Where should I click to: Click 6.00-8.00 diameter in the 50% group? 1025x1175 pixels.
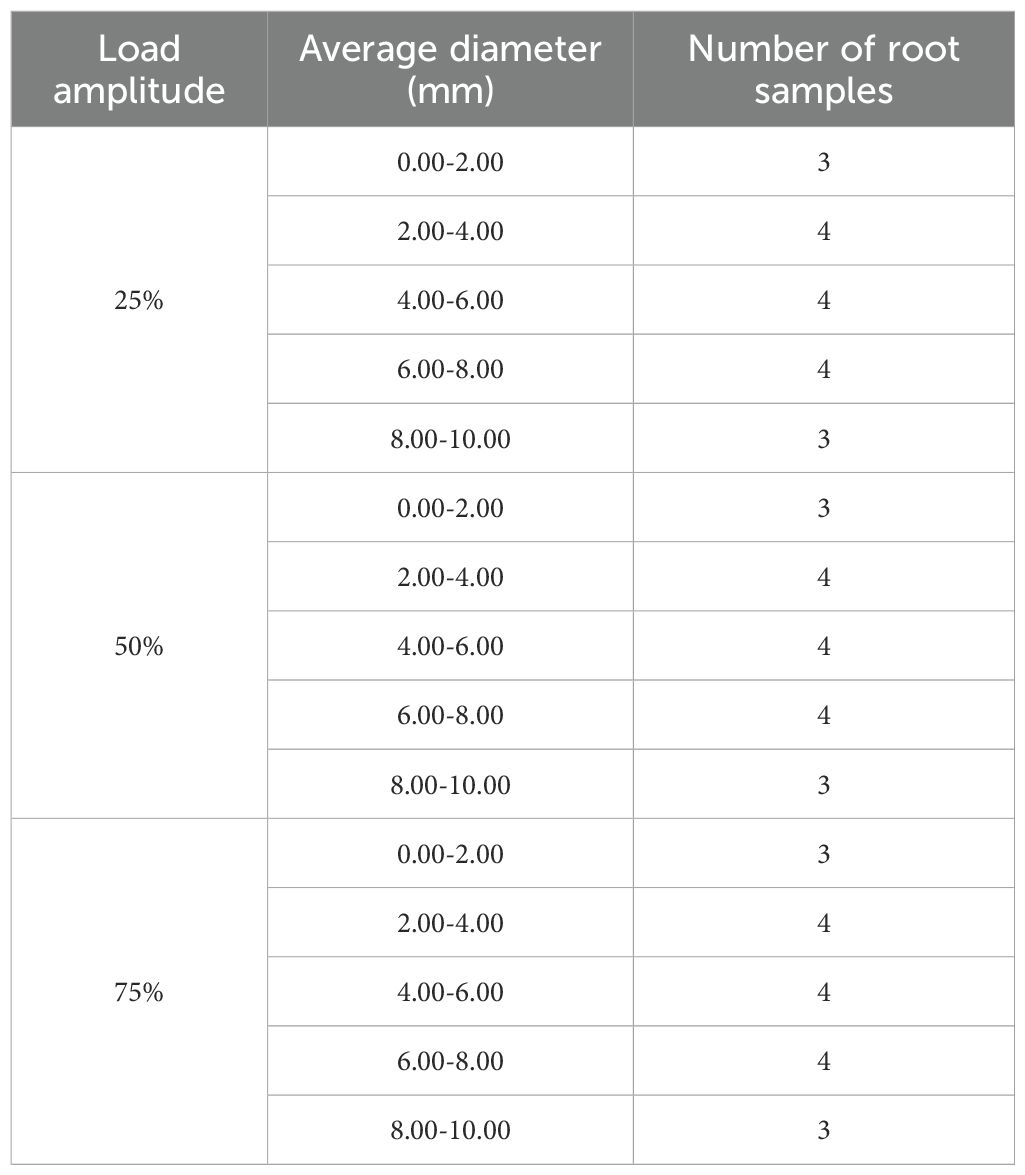click(x=450, y=715)
